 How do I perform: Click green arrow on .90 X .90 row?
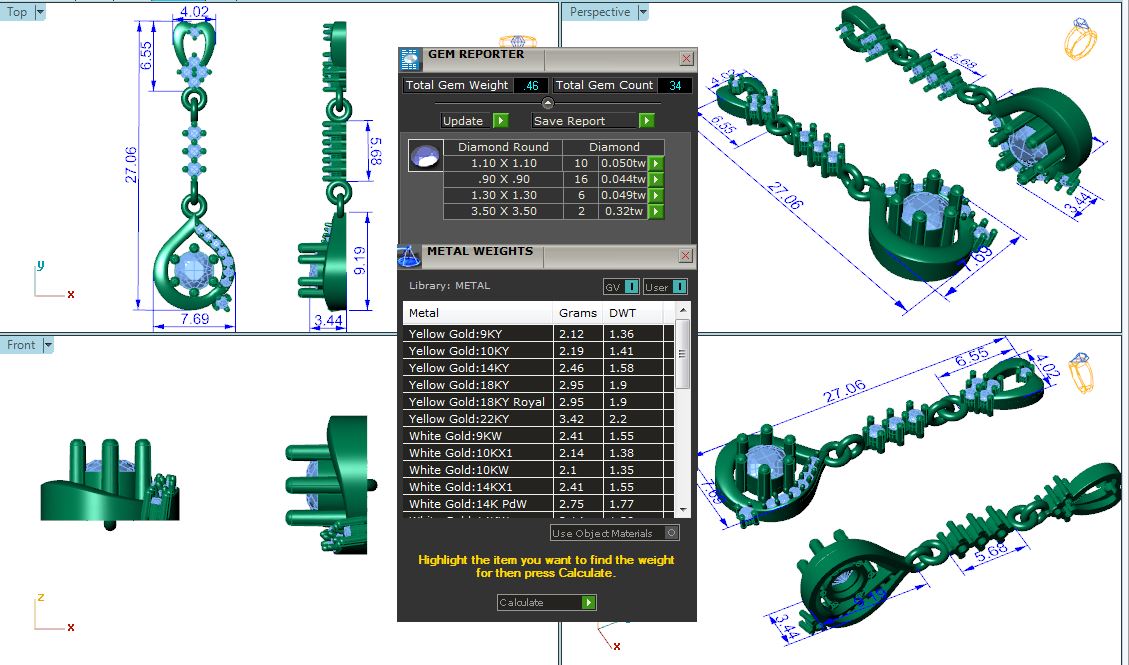pos(656,179)
